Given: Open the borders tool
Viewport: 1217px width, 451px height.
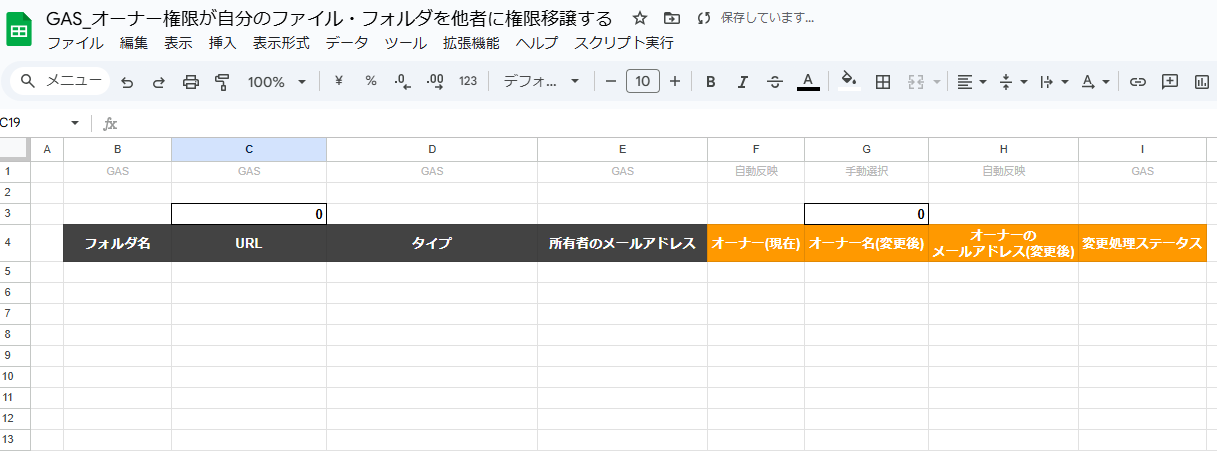Looking at the screenshot, I should [x=883, y=82].
